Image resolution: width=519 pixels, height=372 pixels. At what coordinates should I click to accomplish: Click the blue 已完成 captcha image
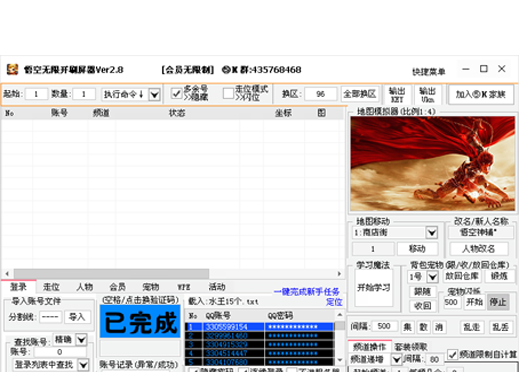coord(140,322)
